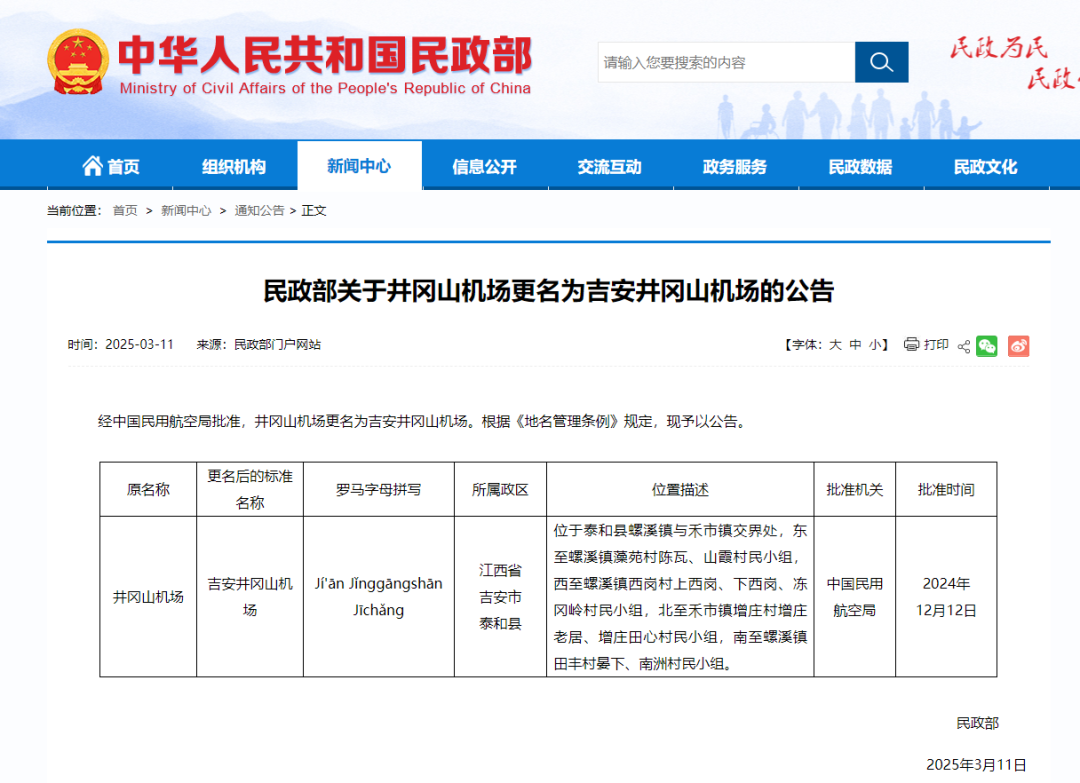
Task: Click the cell 江西省 吉安市 泰和县
Action: coord(500,597)
